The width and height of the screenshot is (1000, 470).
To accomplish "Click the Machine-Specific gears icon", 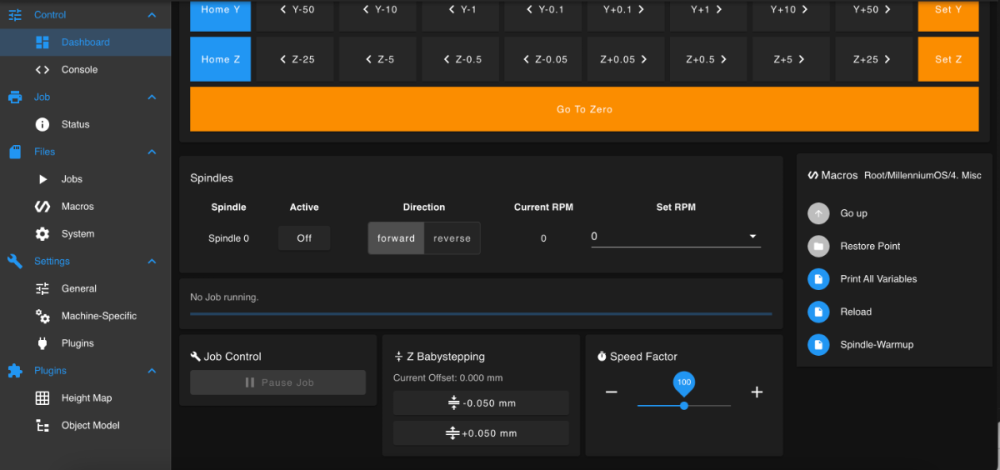I will pyautogui.click(x=42, y=316).
